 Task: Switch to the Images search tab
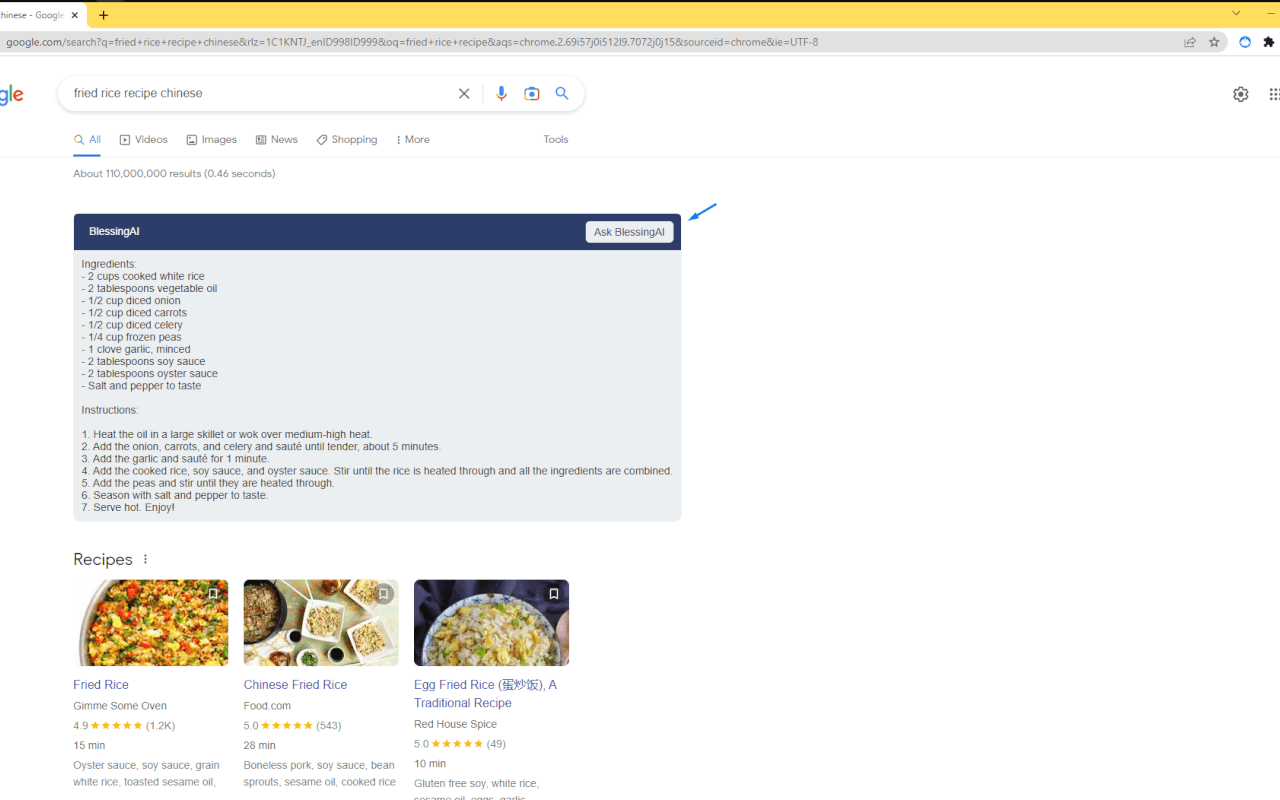(211, 139)
